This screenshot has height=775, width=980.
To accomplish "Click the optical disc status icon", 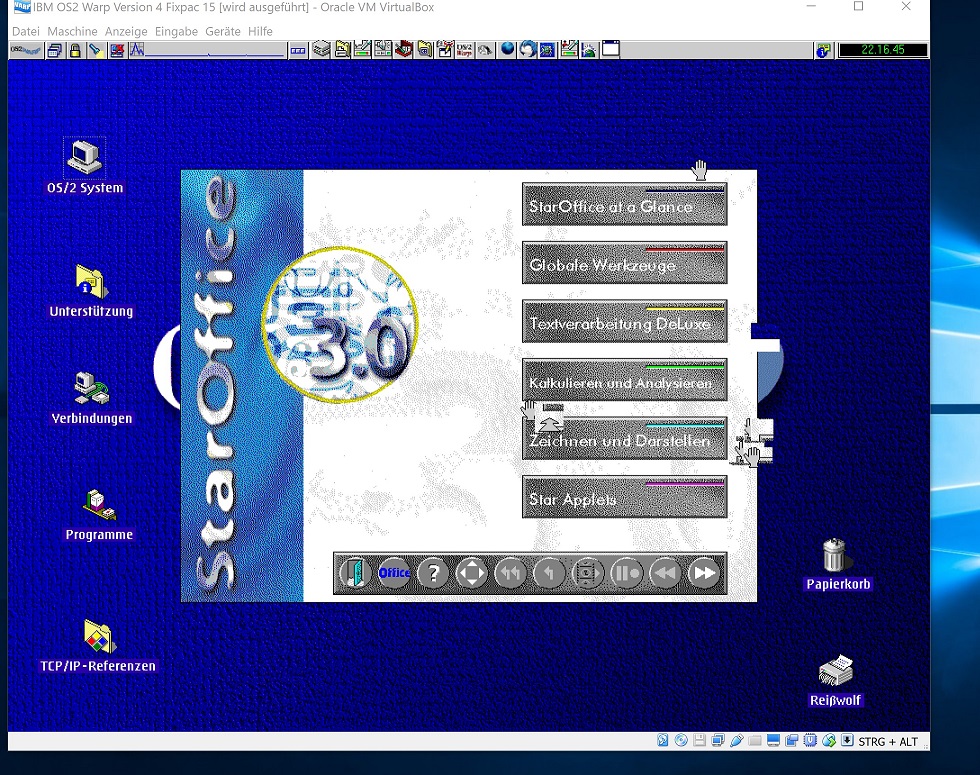I will coord(681,741).
